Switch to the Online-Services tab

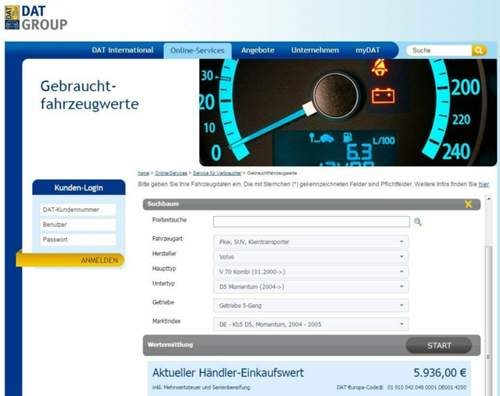click(197, 50)
